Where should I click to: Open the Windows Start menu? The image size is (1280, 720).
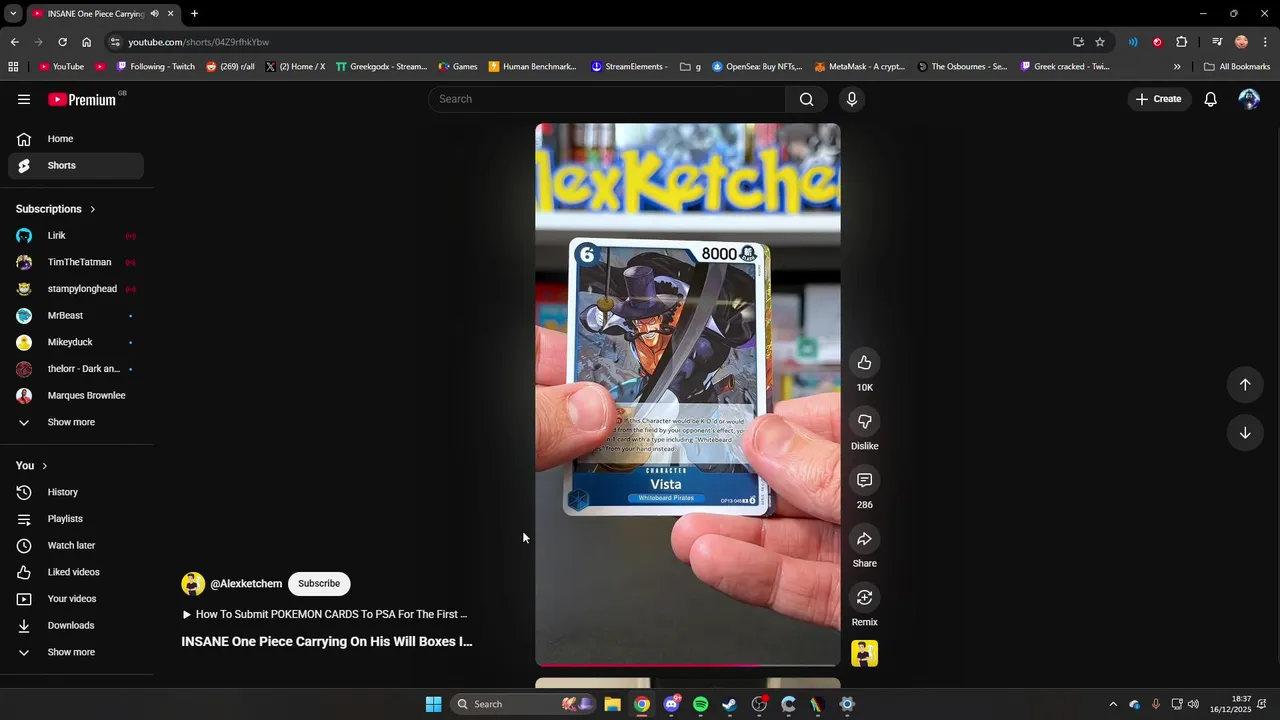(433, 704)
